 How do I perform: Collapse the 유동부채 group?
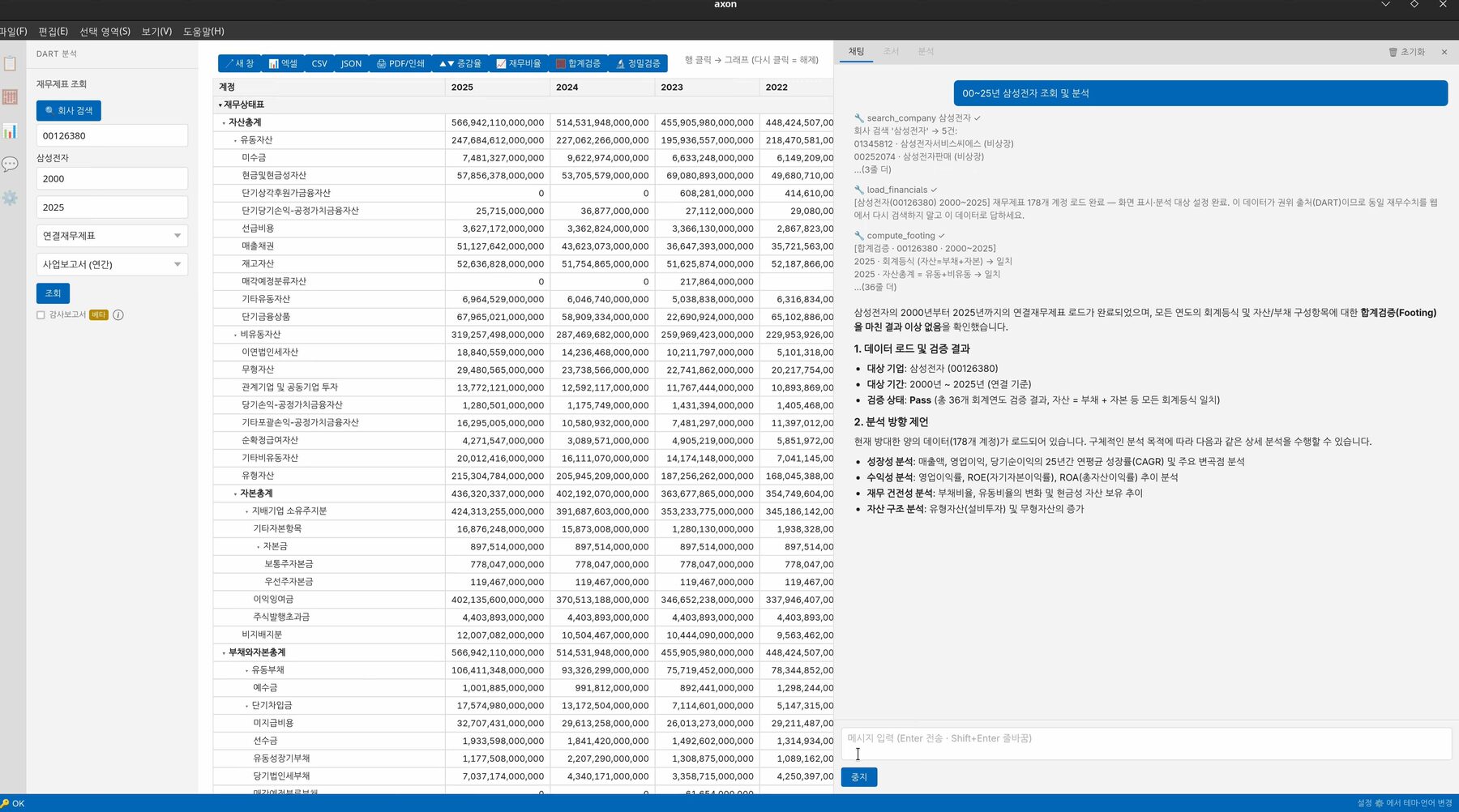pos(247,670)
